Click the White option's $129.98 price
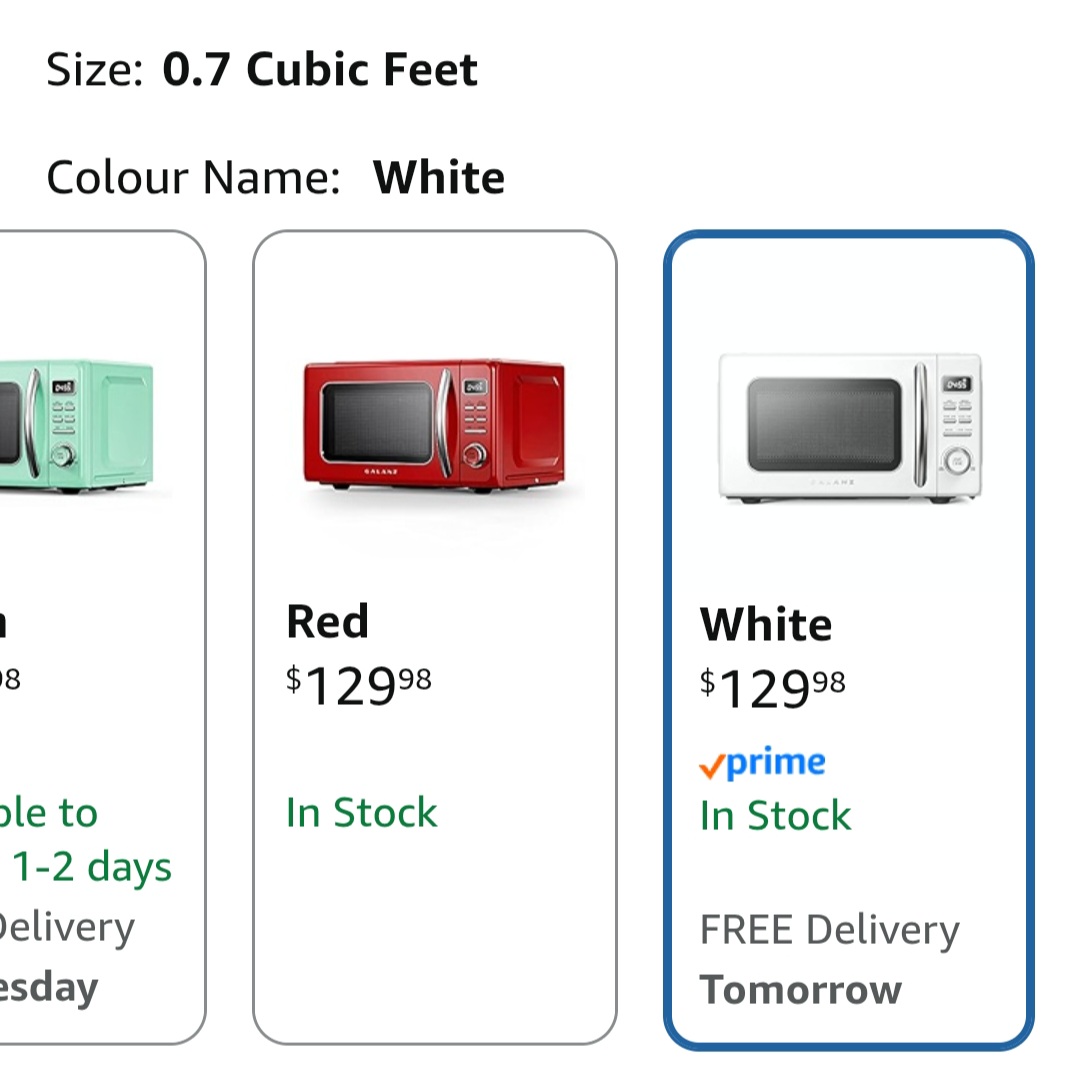 point(772,688)
